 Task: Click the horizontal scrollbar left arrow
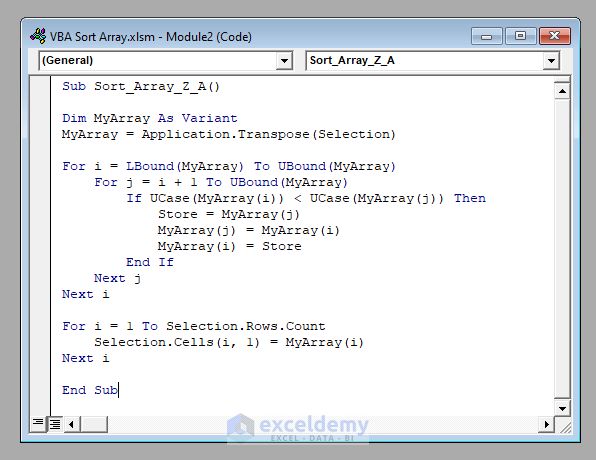[72, 424]
